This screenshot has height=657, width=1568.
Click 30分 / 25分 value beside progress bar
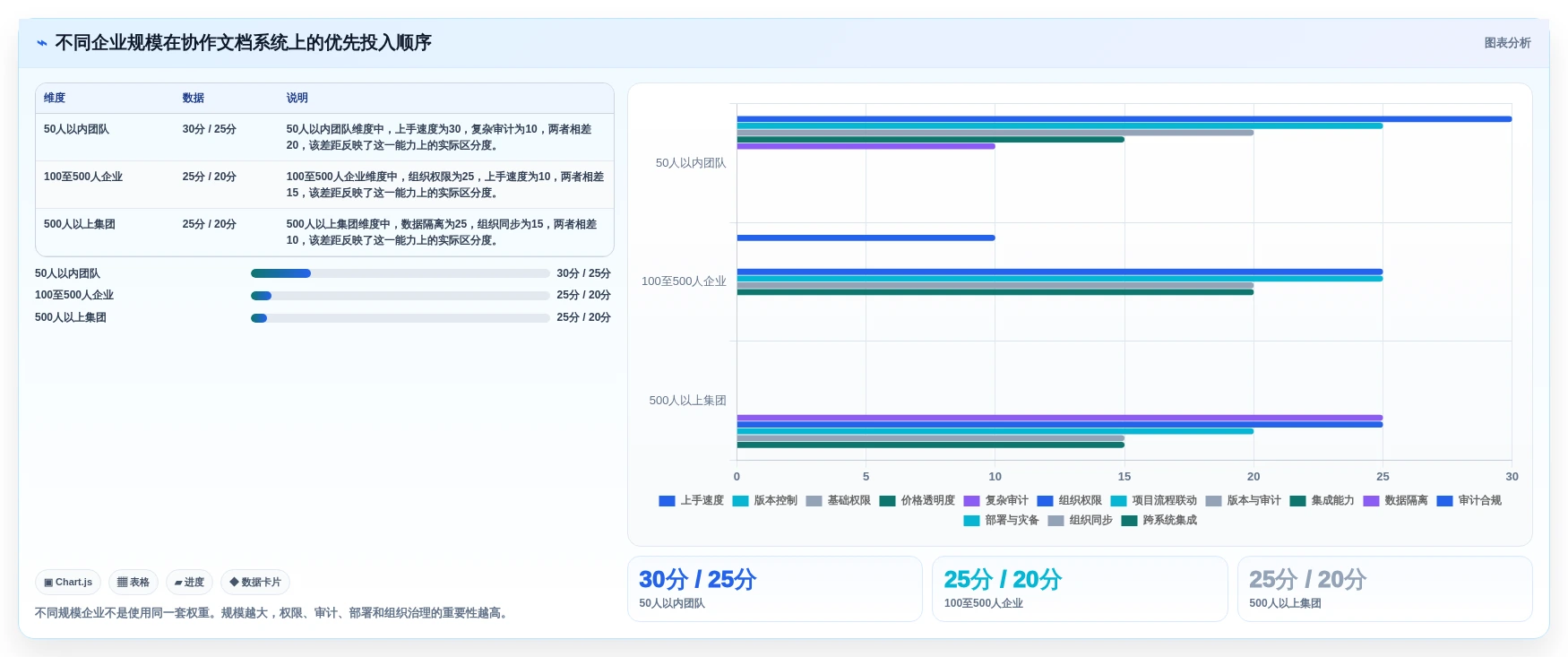pyautogui.click(x=583, y=273)
